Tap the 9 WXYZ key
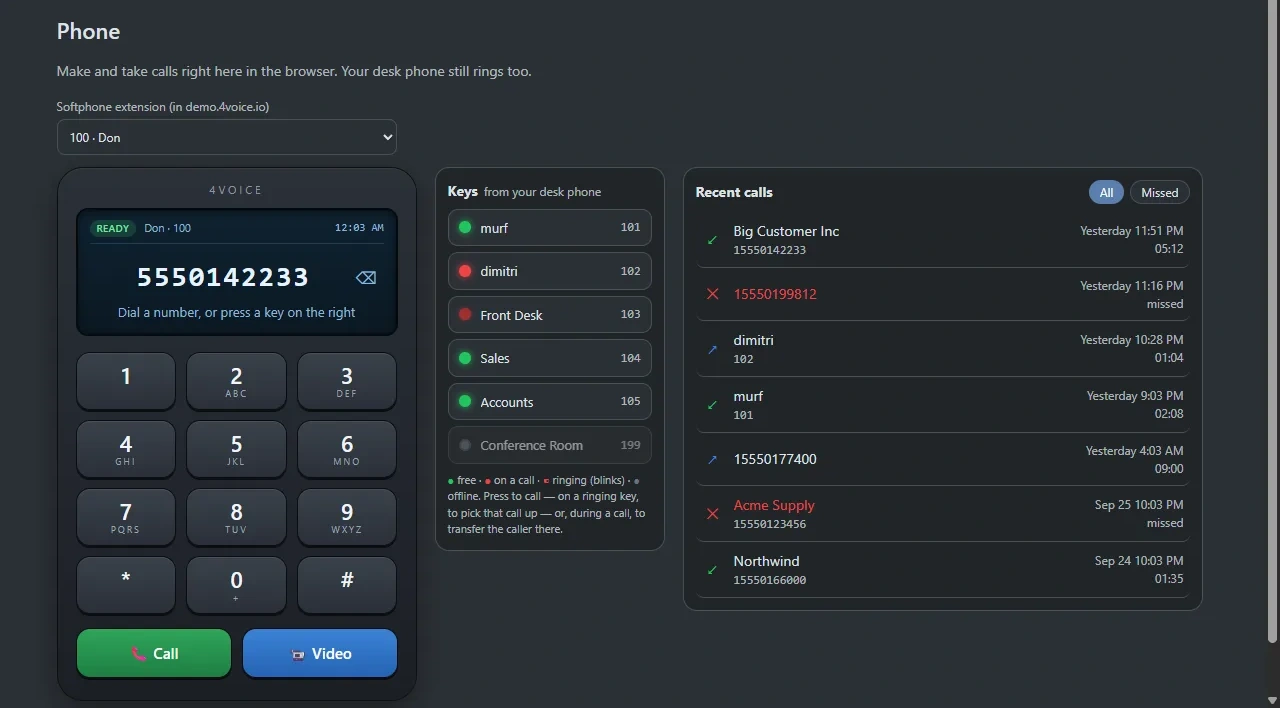 point(347,517)
